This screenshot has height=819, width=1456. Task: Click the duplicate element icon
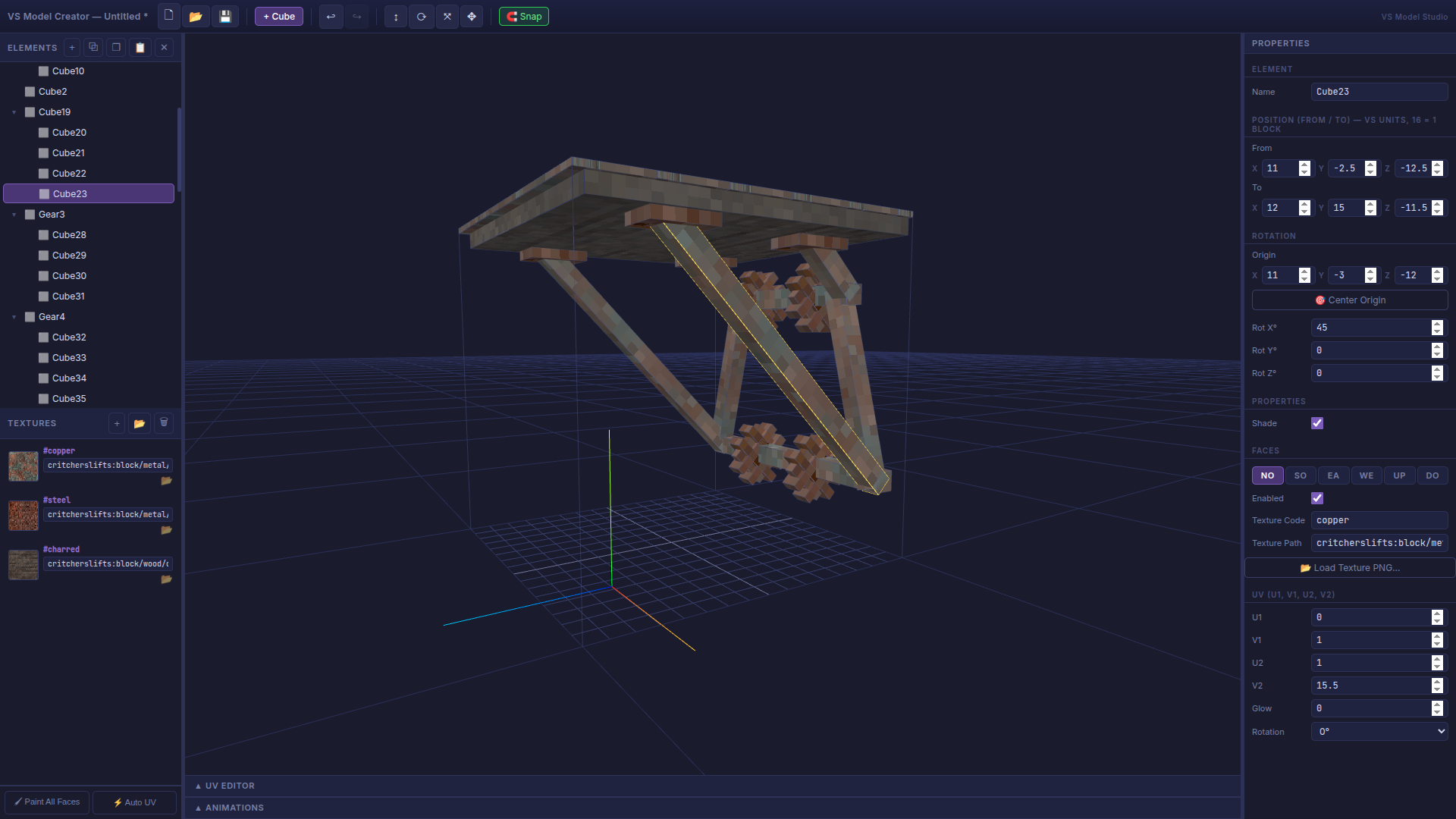93,47
